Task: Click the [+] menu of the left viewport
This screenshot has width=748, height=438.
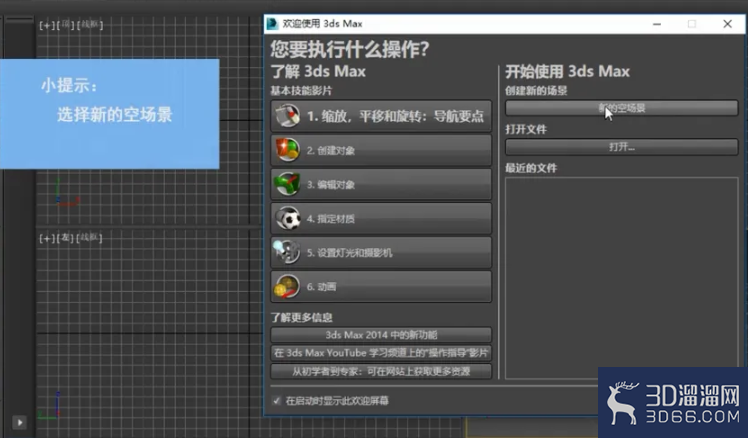Action: 47,238
